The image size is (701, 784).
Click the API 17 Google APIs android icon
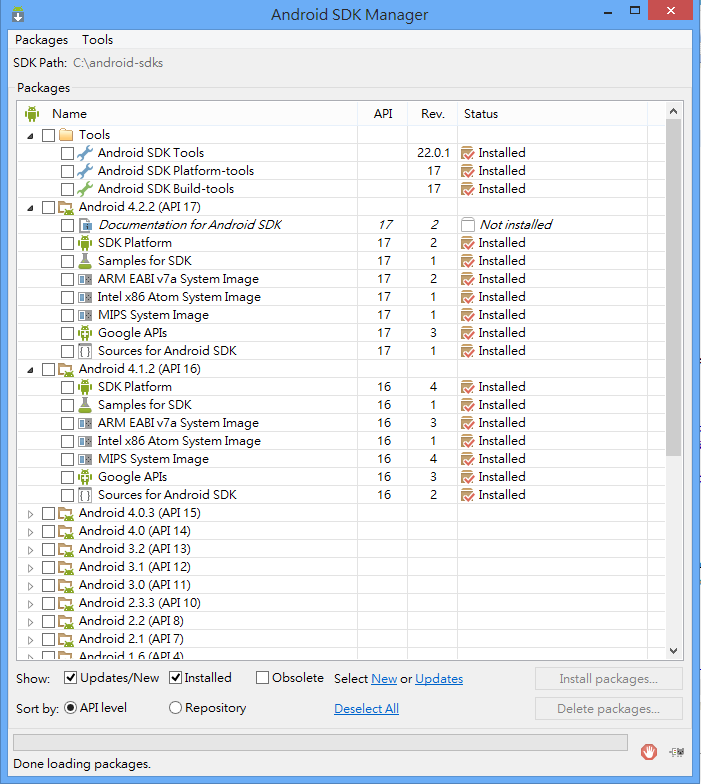(85, 333)
